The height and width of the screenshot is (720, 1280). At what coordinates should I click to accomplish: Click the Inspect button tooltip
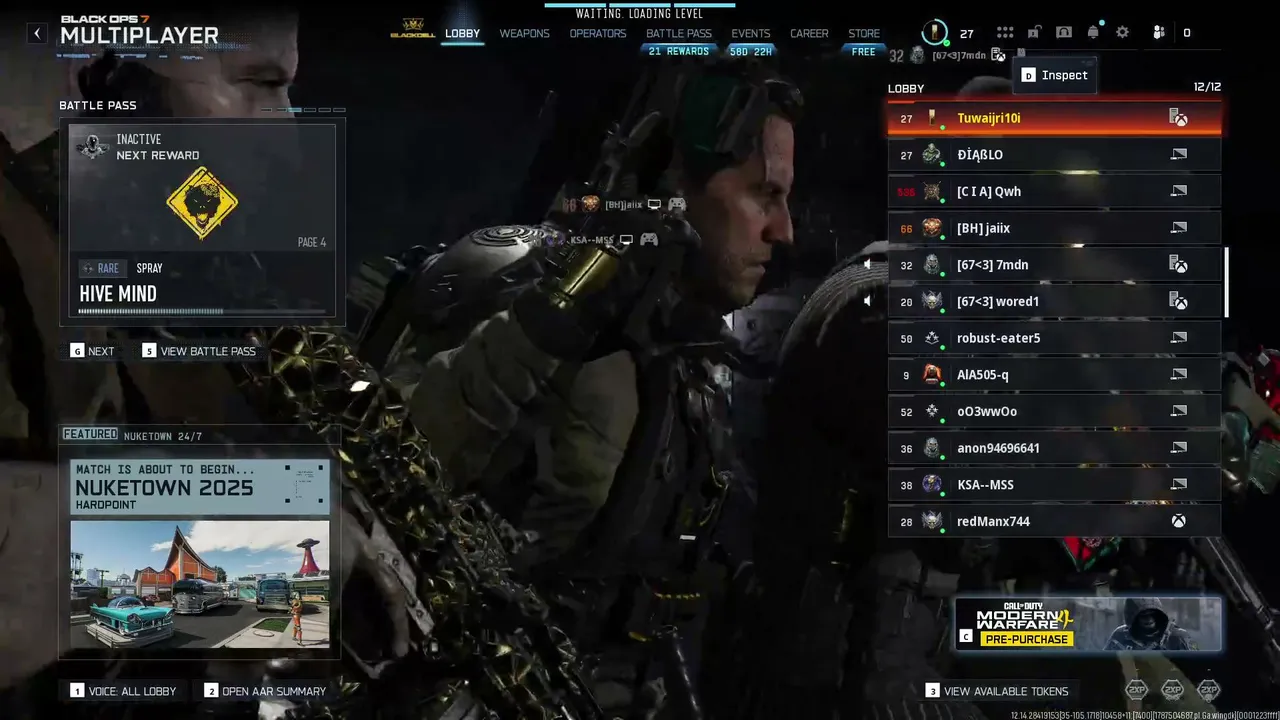pyautogui.click(x=1054, y=75)
